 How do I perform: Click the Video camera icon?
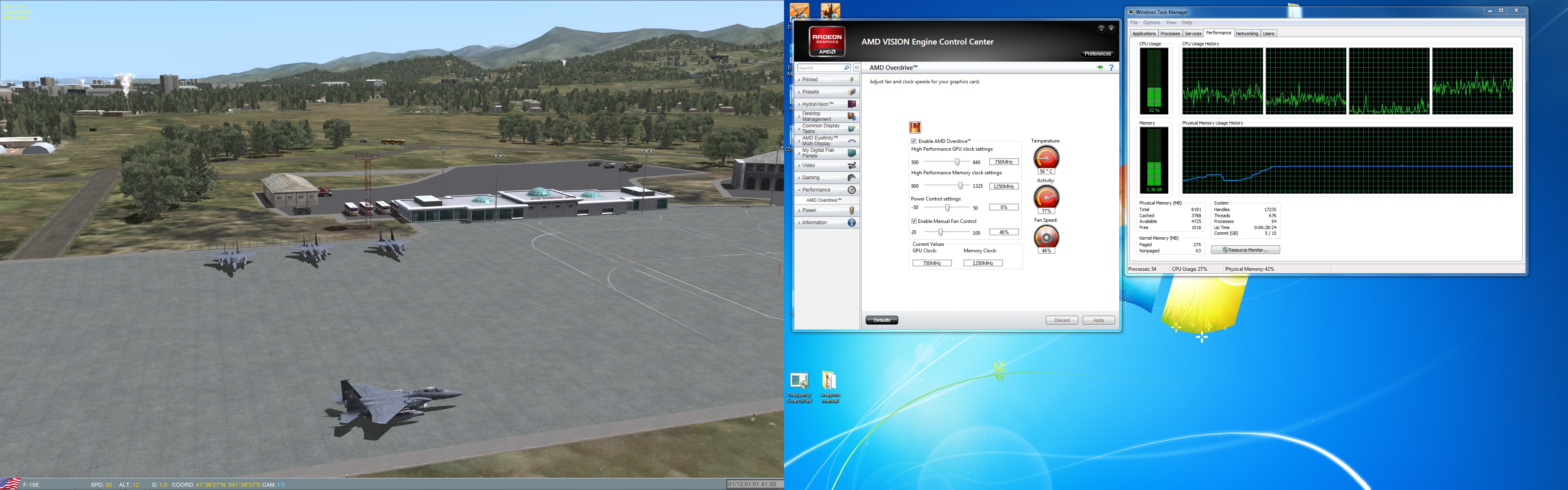click(851, 165)
